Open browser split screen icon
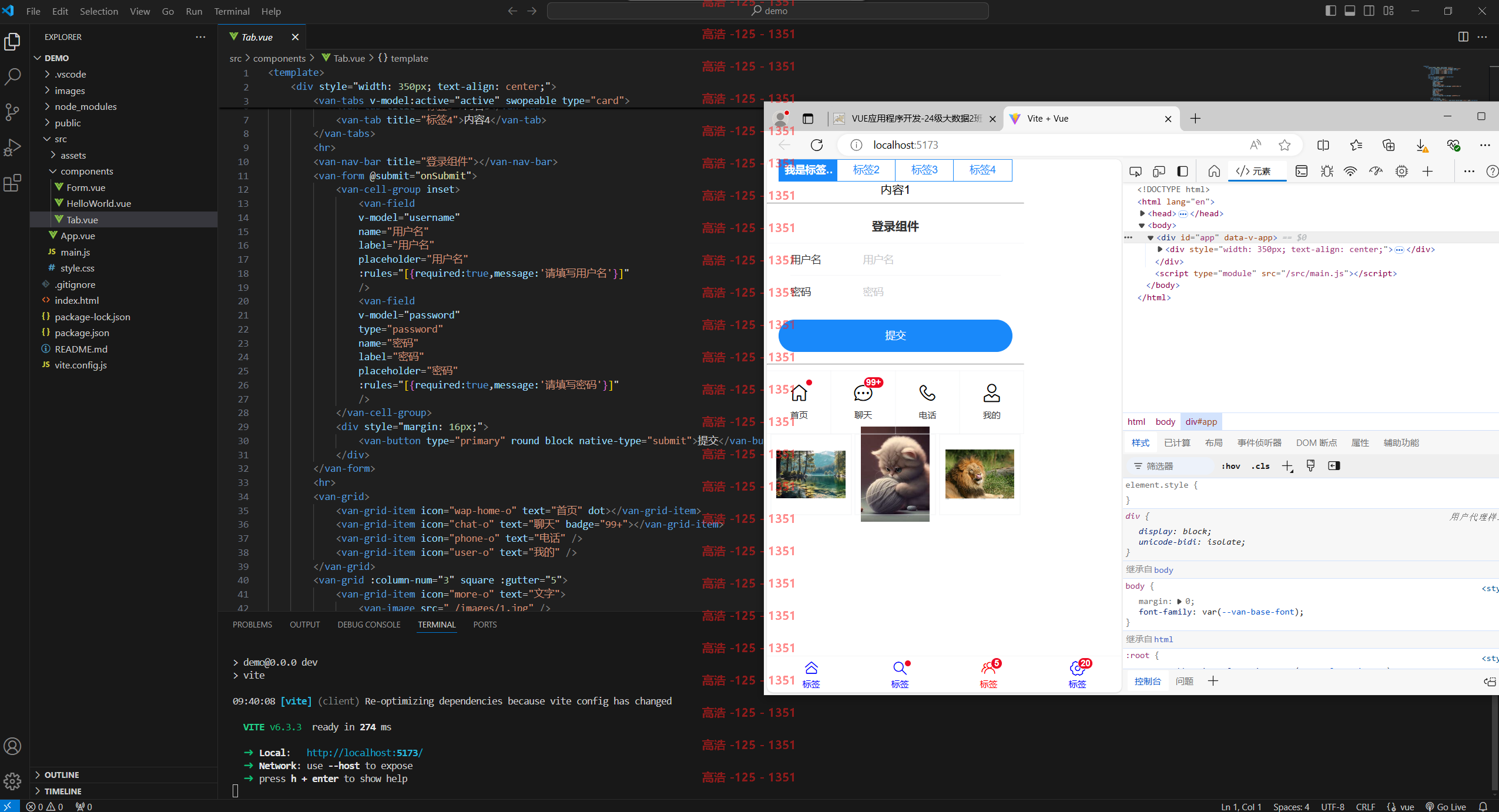 [1323, 145]
